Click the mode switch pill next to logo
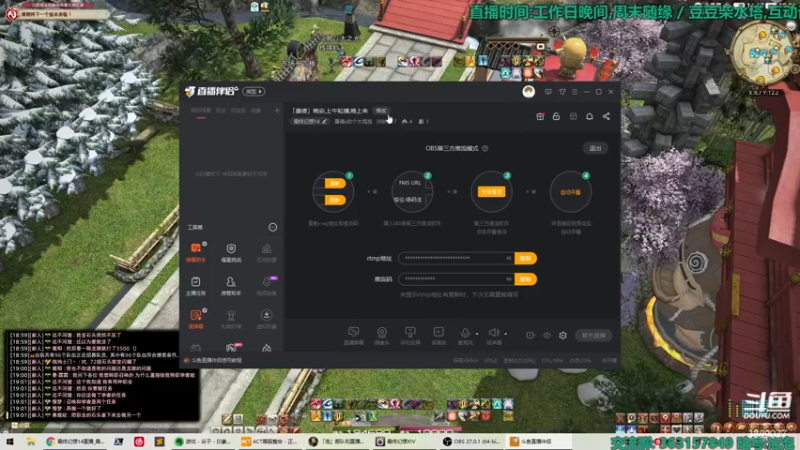Viewport: 800px width, 450px height. pos(254,92)
